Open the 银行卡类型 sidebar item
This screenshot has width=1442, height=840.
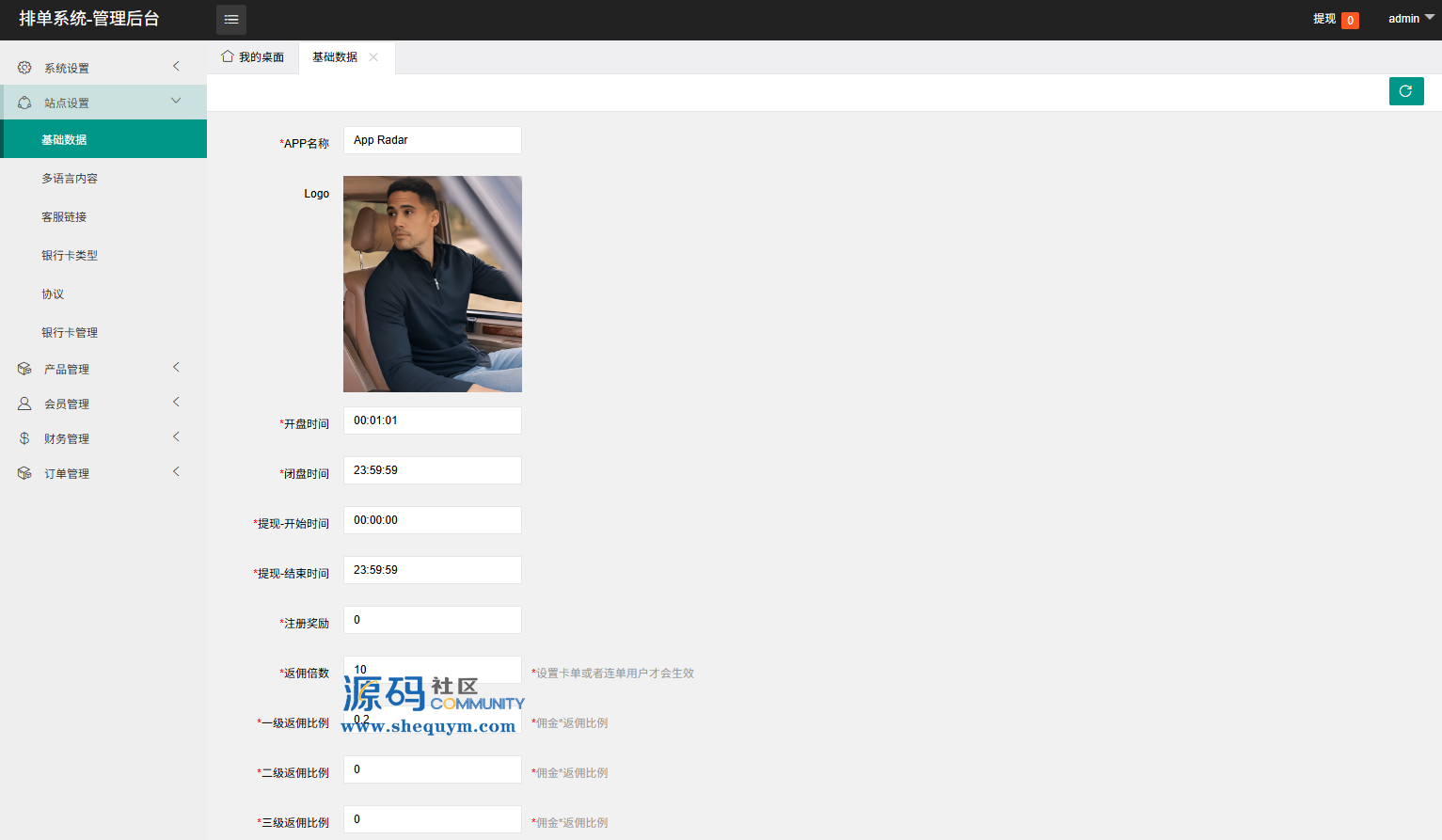[x=70, y=256]
